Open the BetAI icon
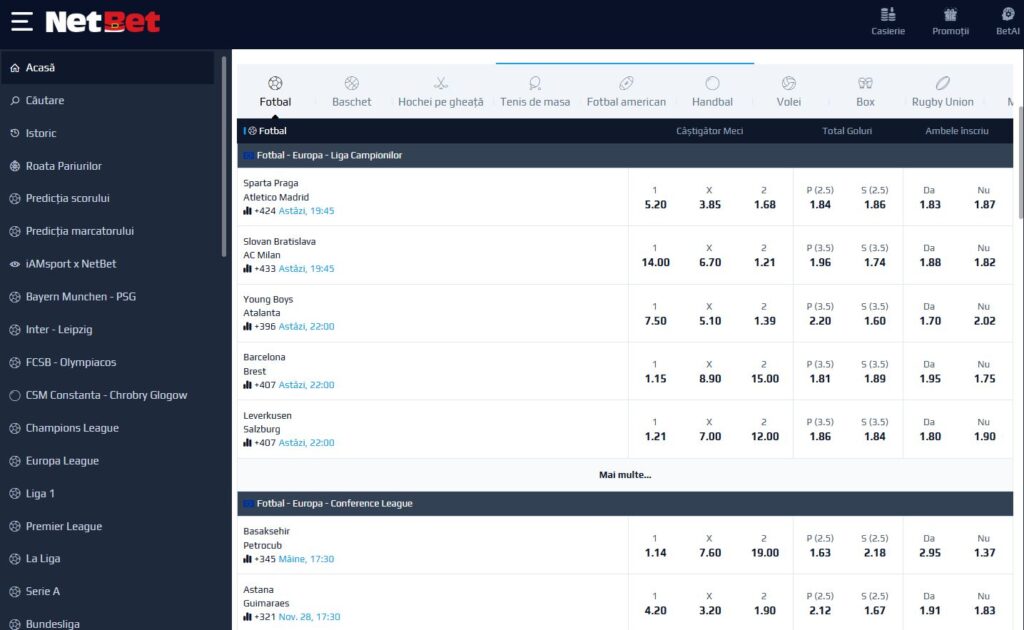 coord(1008,14)
